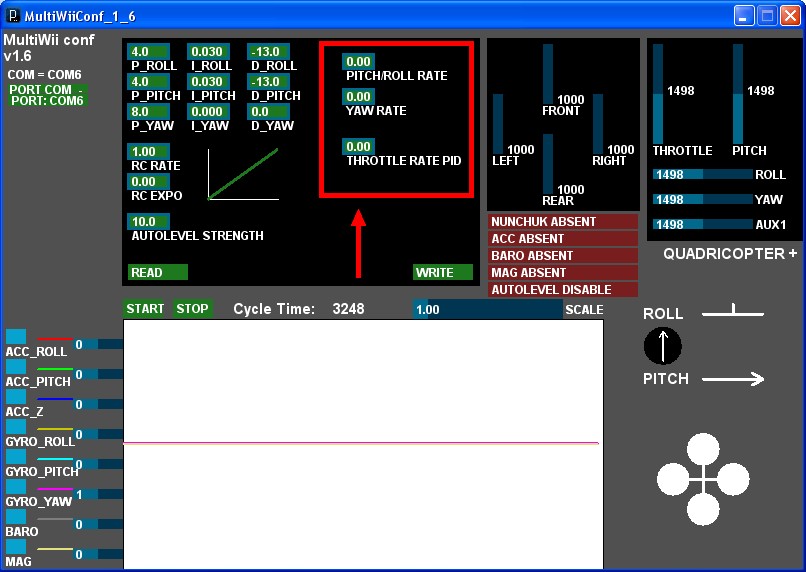Click the BARO ABSENT status indicator
Screen dimensions: 806x572
[563, 256]
